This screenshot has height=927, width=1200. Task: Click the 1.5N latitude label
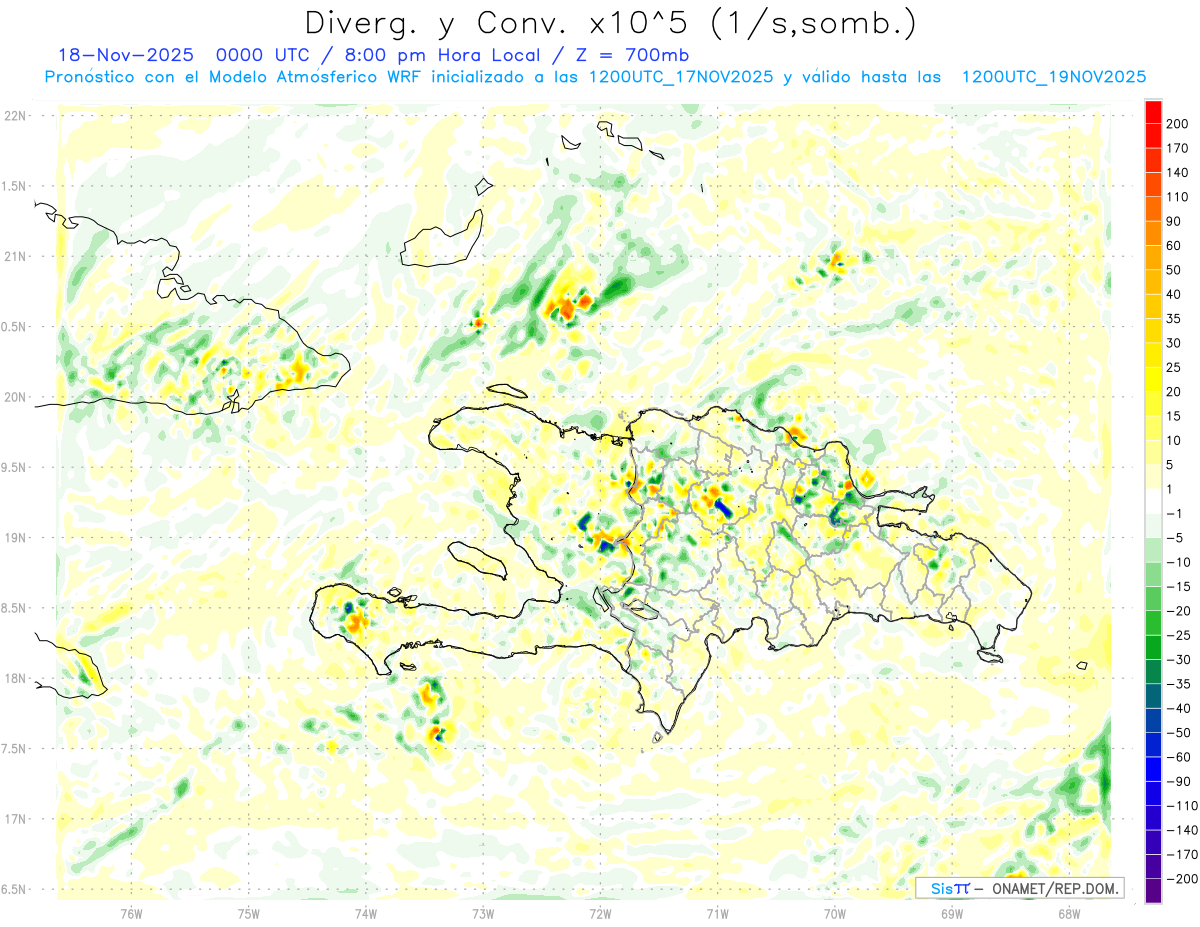(x=14, y=186)
